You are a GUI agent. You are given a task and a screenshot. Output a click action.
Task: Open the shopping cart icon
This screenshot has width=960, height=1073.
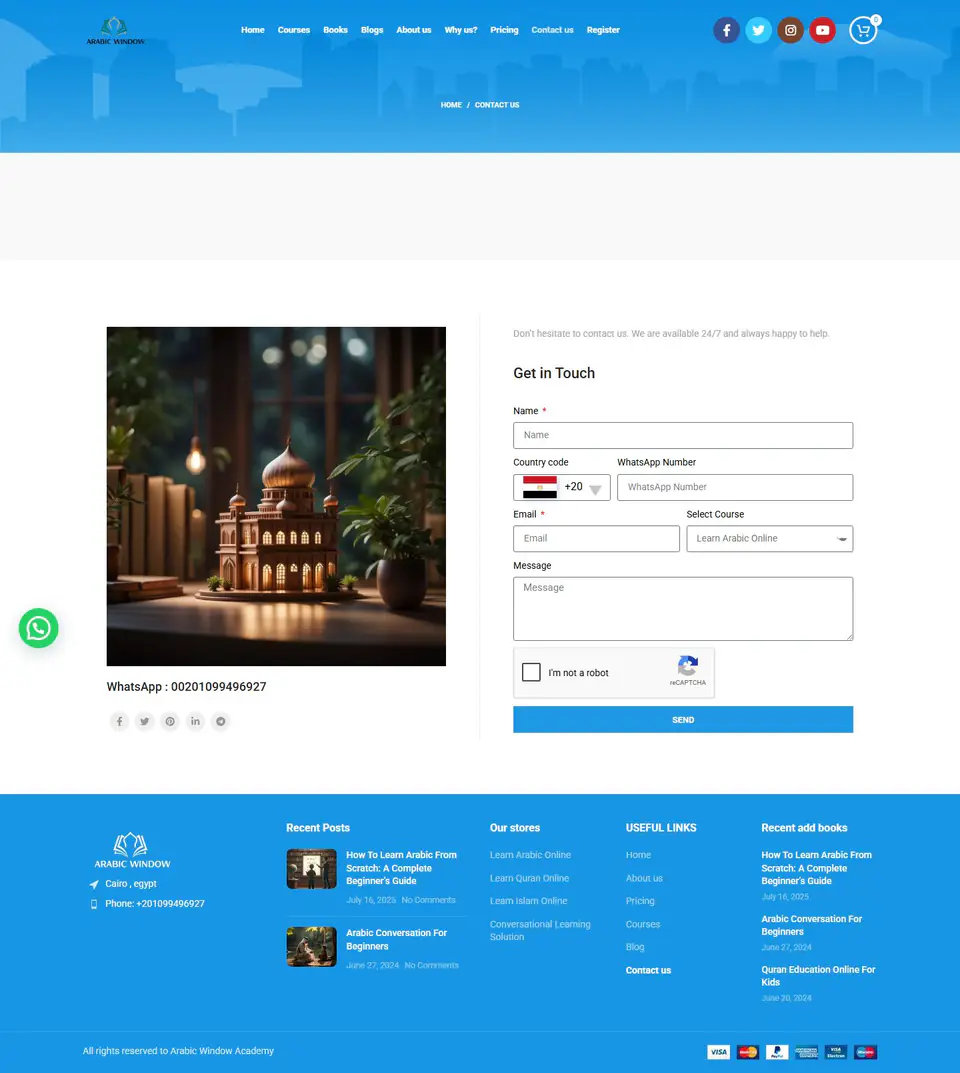tap(863, 30)
